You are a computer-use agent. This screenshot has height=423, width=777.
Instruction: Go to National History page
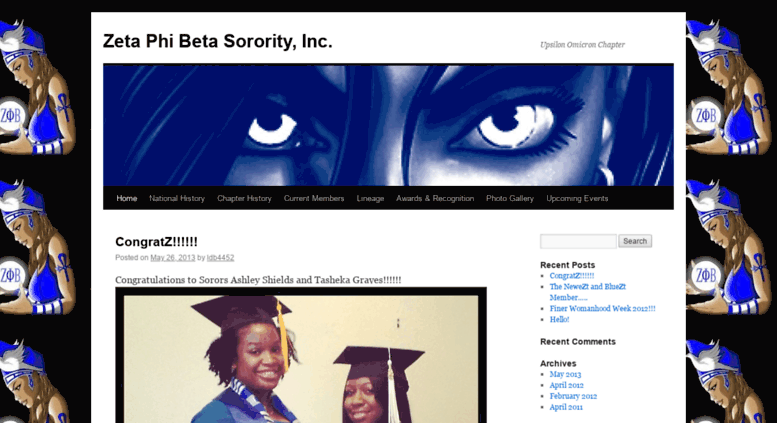[177, 198]
